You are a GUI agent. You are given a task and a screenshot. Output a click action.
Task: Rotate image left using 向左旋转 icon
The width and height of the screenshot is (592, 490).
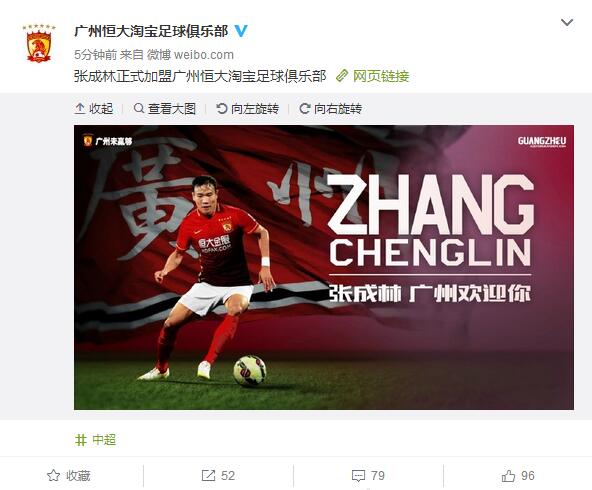[x=222, y=109]
